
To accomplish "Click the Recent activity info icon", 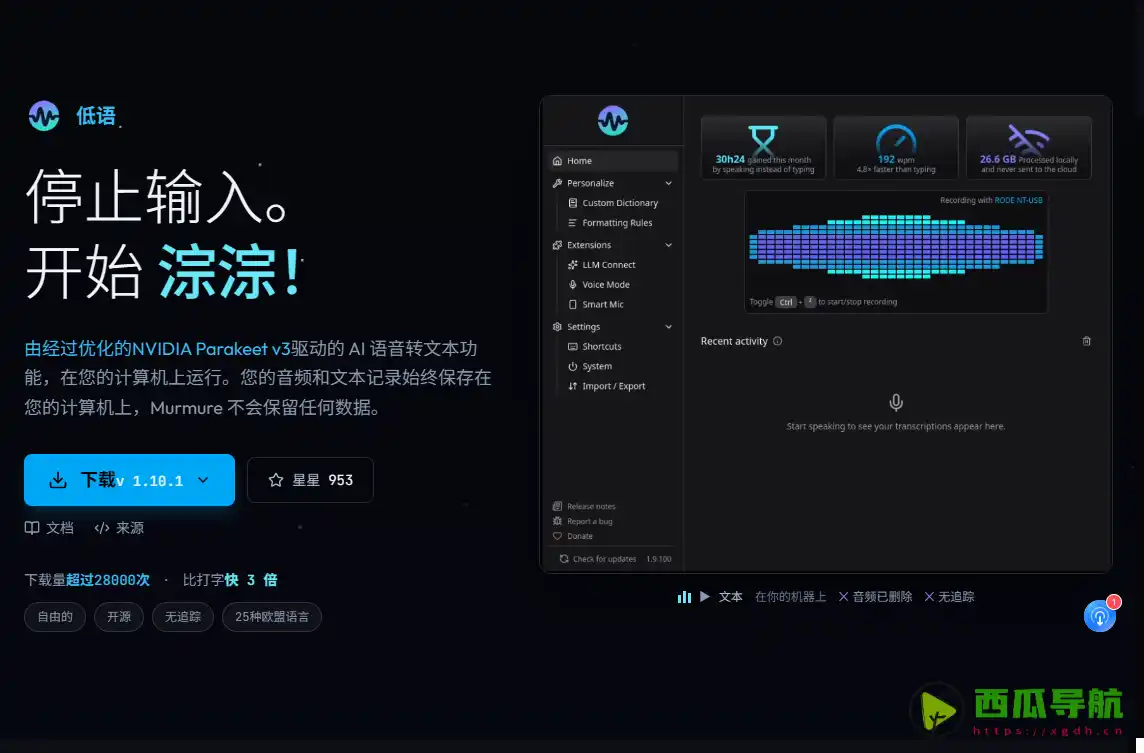I will [x=778, y=341].
